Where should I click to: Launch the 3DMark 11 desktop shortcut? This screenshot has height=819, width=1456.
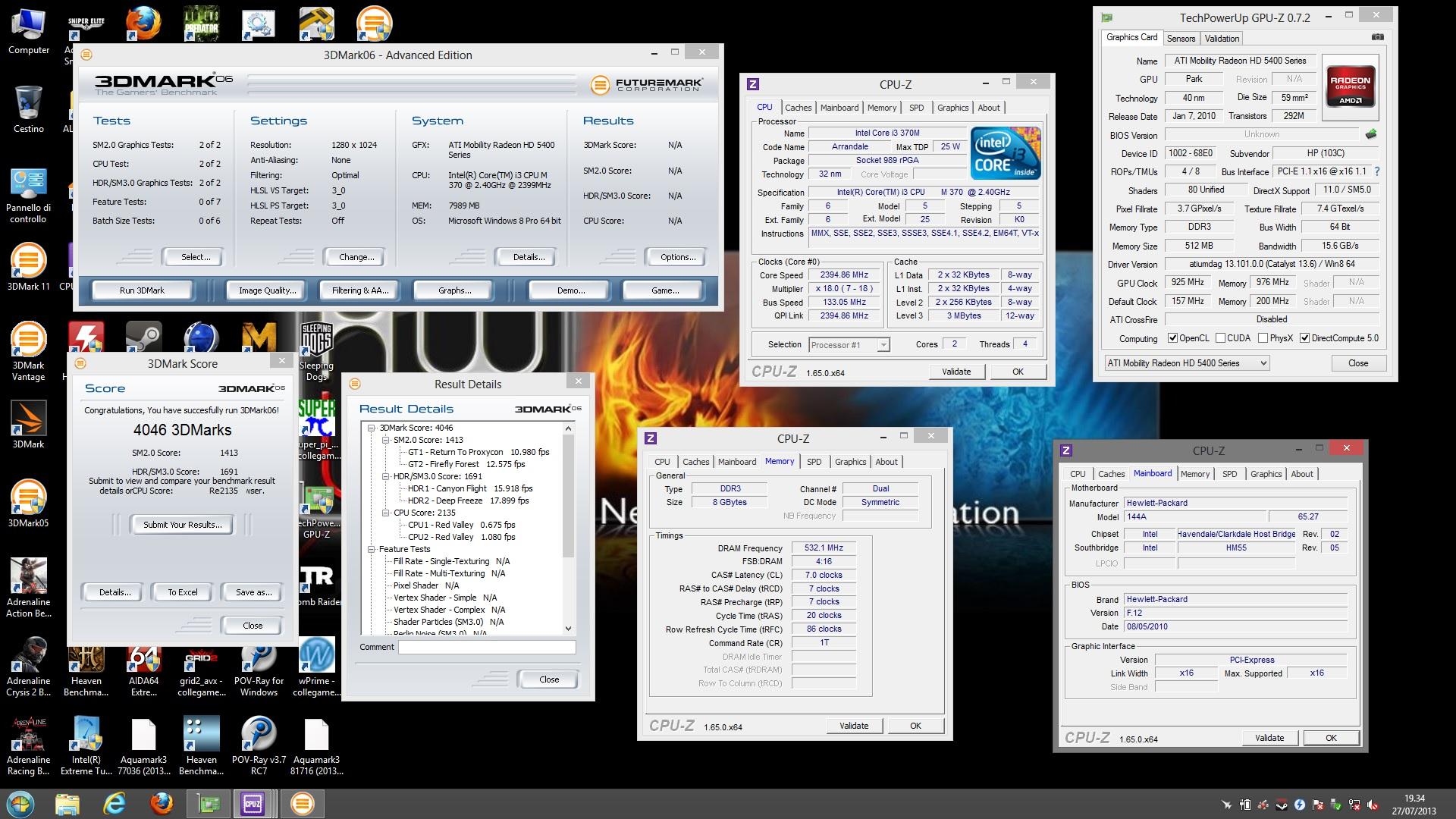point(29,267)
